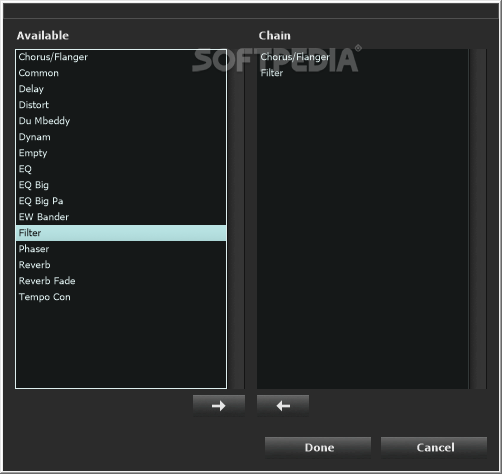
Task: Choose Delay effect from Available list
Action: pyautogui.click(x=121, y=89)
